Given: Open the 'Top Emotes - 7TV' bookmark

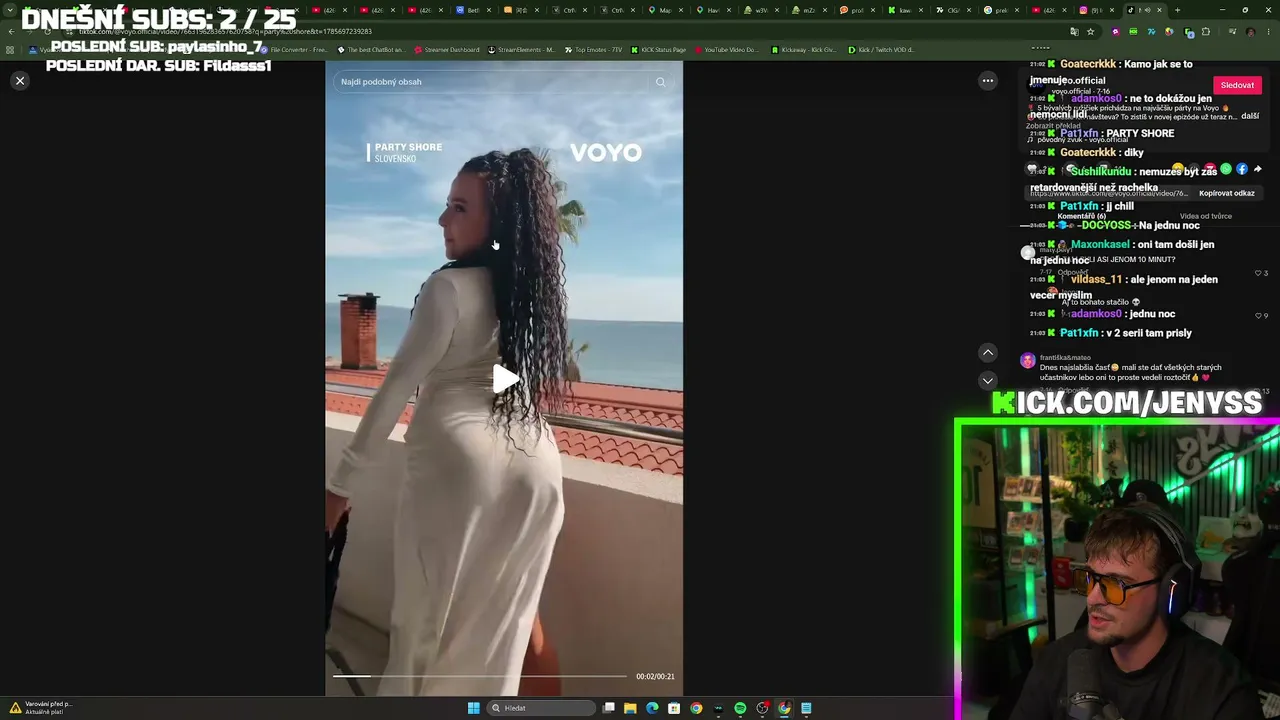Looking at the screenshot, I should tap(592, 50).
